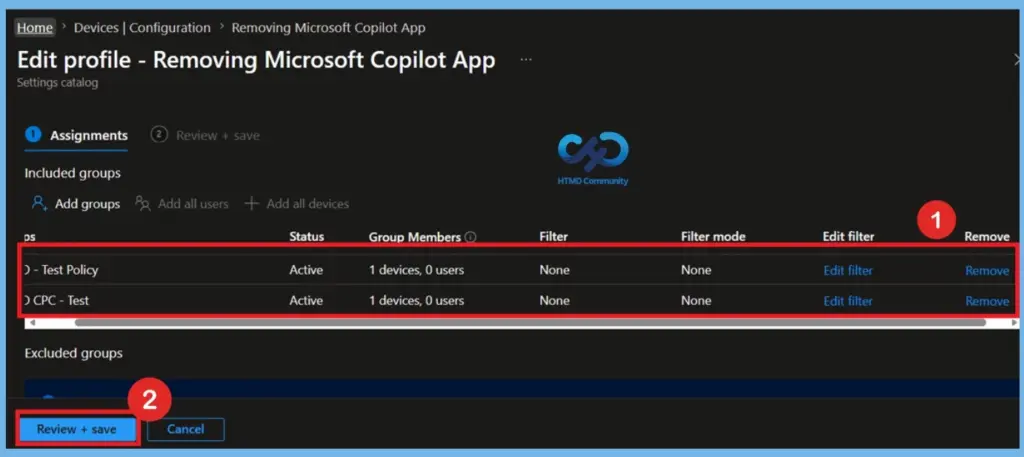1024x457 pixels.
Task: Click the Cancel button
Action: 185,430
